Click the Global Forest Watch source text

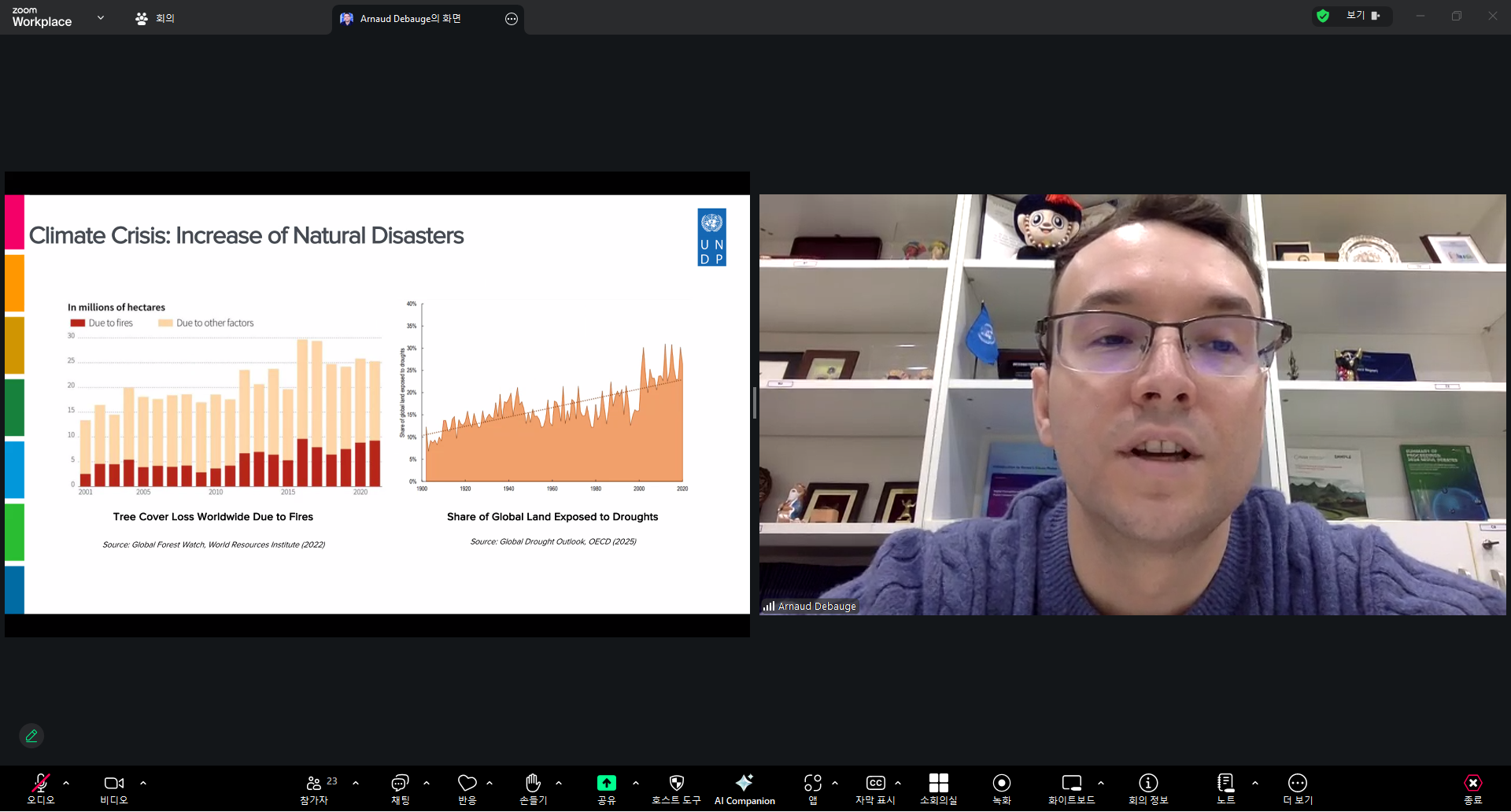pyautogui.click(x=213, y=544)
